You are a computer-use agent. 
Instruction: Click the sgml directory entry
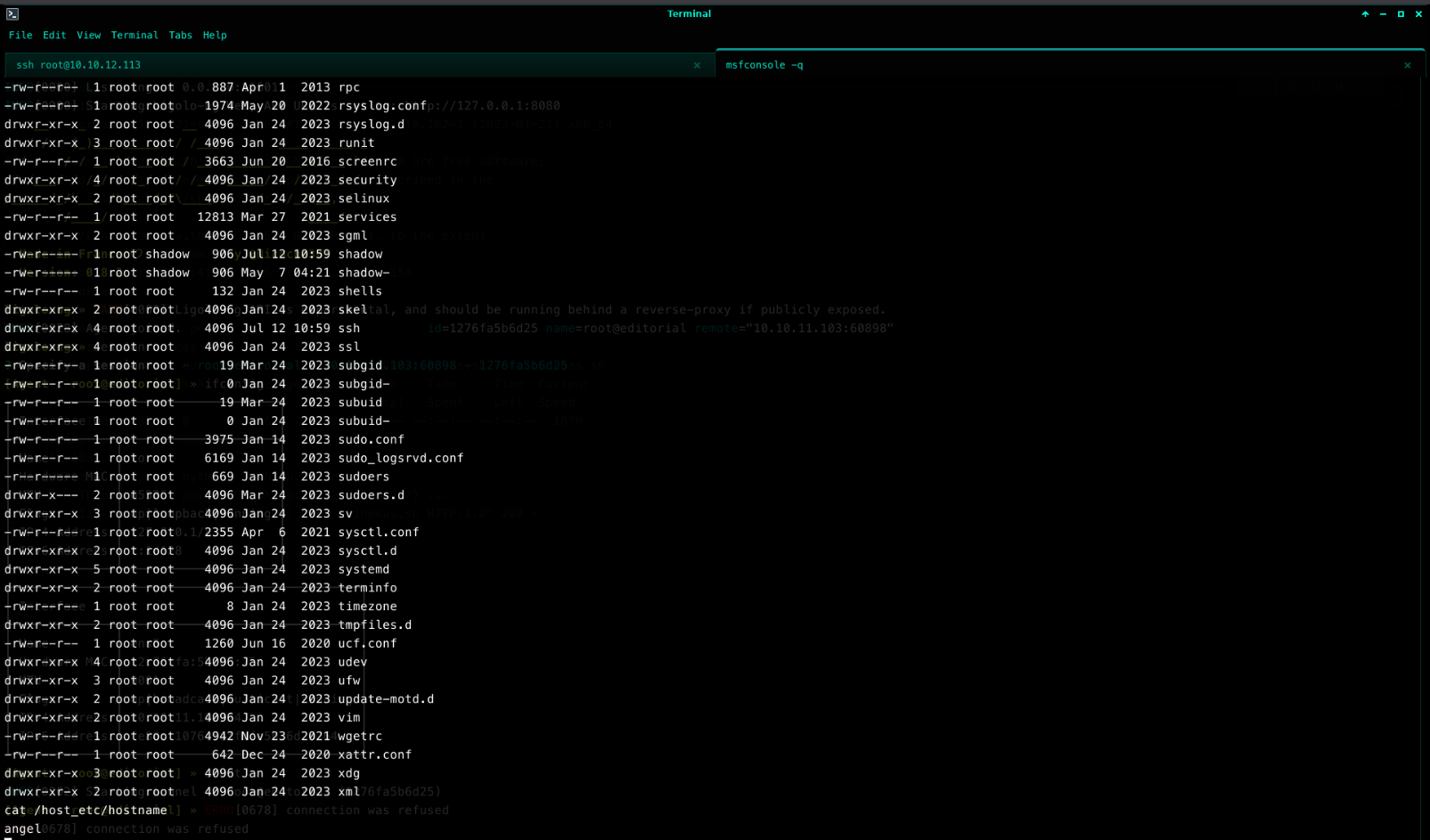353,236
